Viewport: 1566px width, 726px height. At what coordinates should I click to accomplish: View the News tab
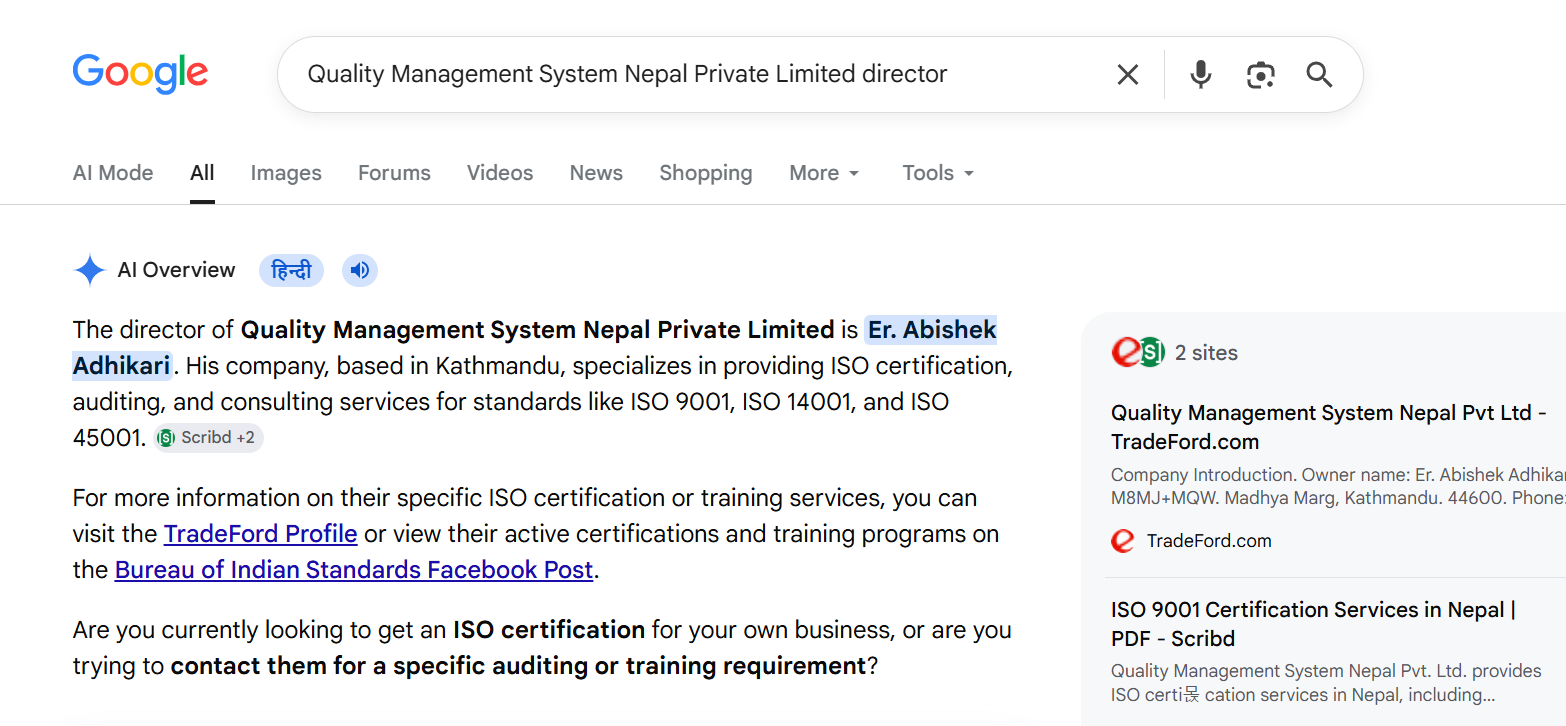[596, 173]
